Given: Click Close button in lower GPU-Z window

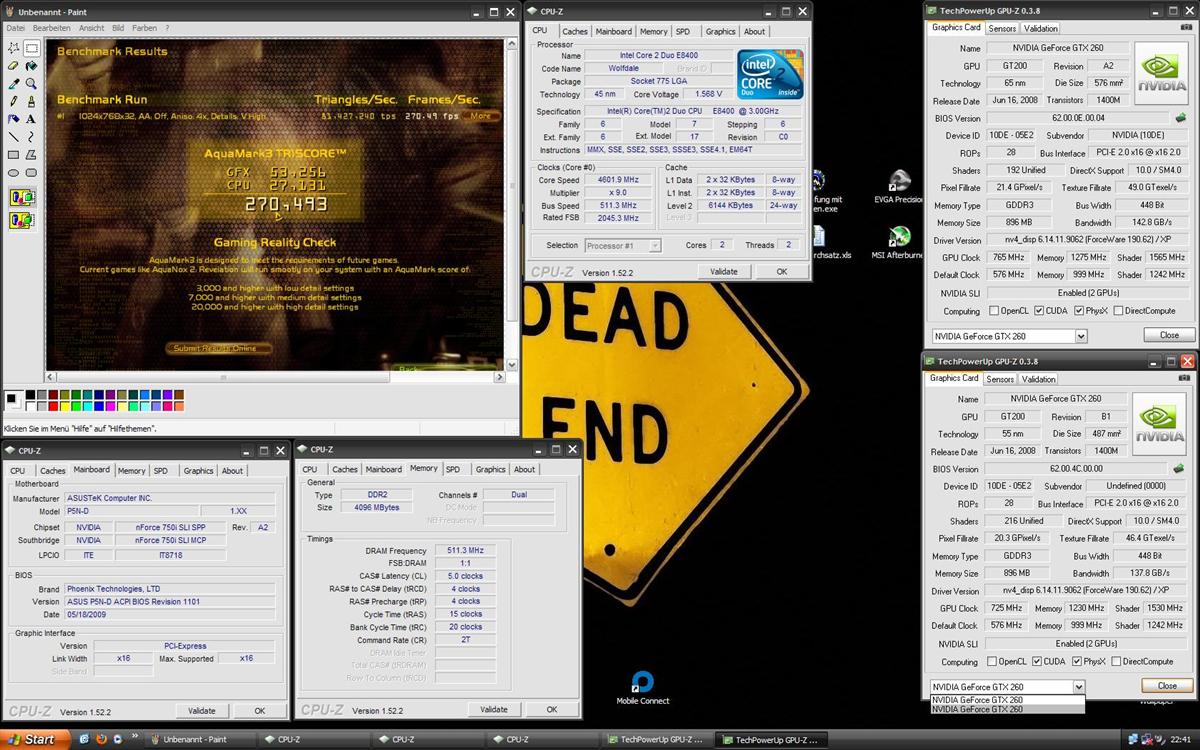Looking at the screenshot, I should (1167, 686).
